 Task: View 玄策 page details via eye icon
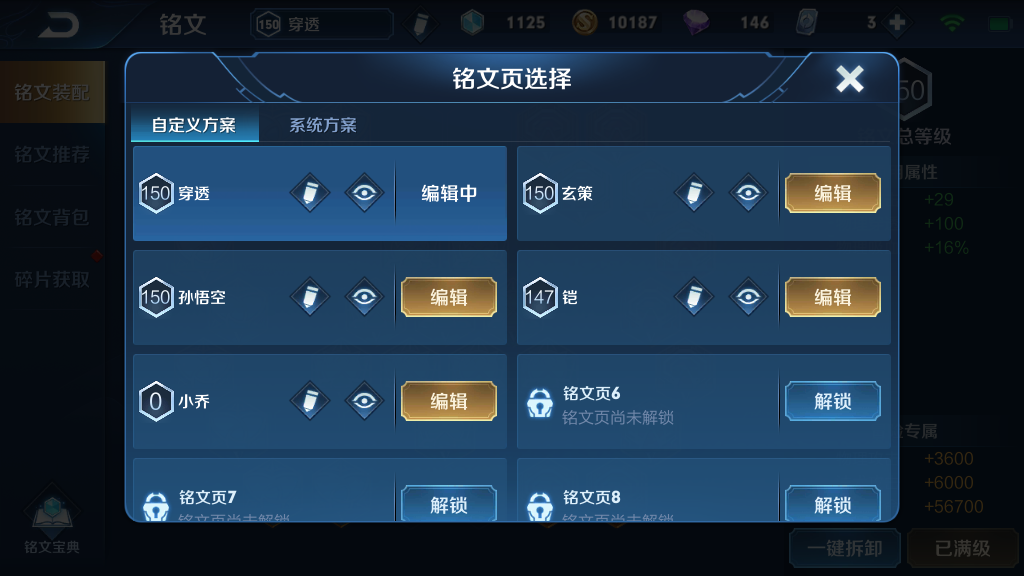[x=748, y=193]
